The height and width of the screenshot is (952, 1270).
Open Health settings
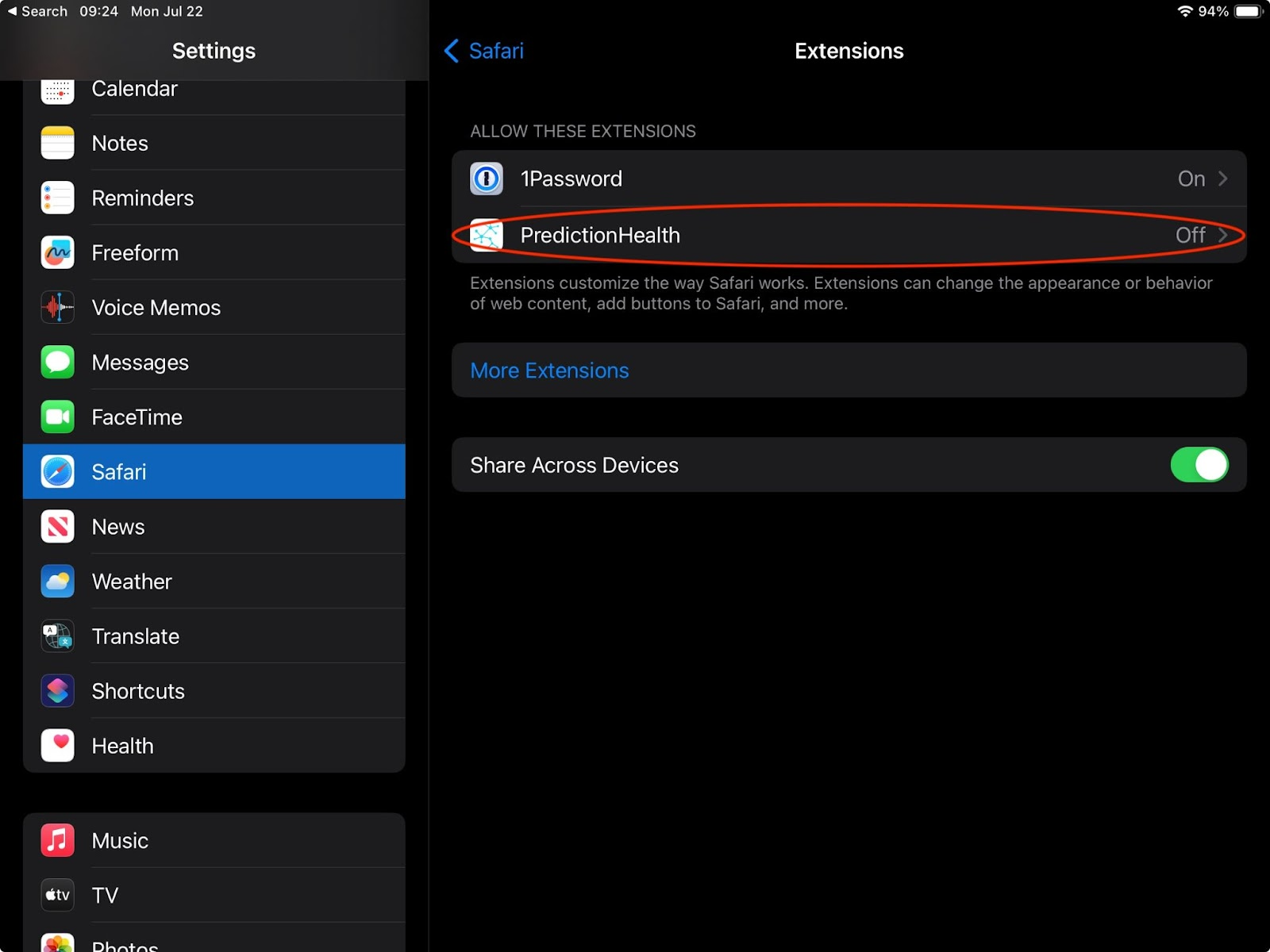[x=214, y=745]
